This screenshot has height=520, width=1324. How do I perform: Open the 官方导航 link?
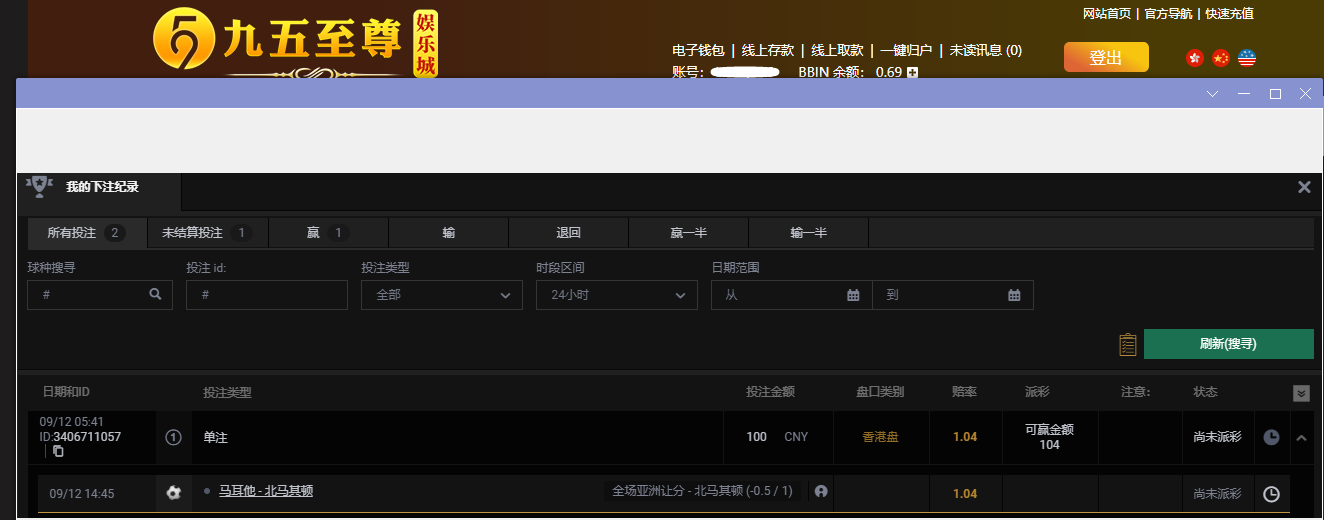(1169, 14)
